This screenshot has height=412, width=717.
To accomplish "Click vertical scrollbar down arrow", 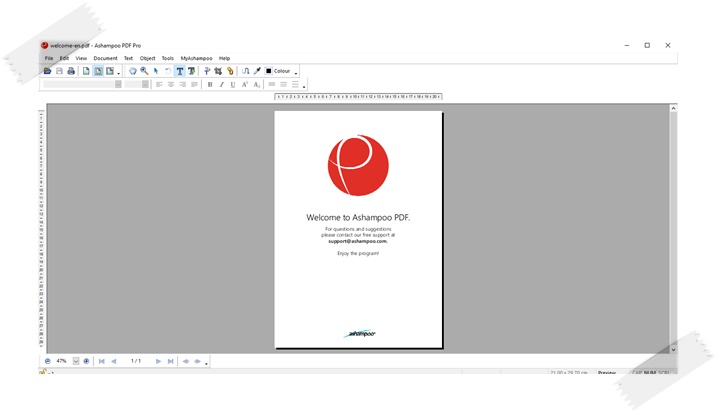I will tap(673, 349).
